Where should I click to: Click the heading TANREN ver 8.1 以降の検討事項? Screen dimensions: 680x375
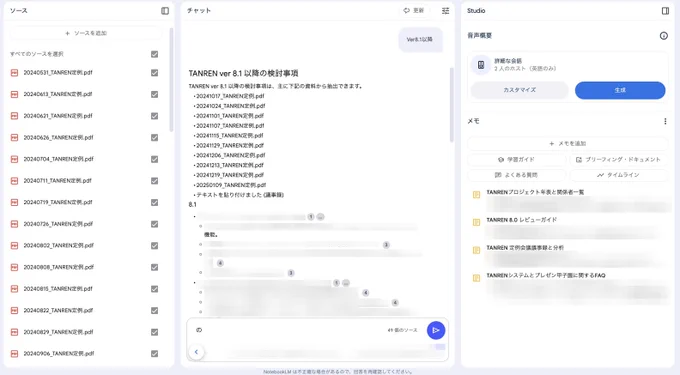pyautogui.click(x=243, y=73)
